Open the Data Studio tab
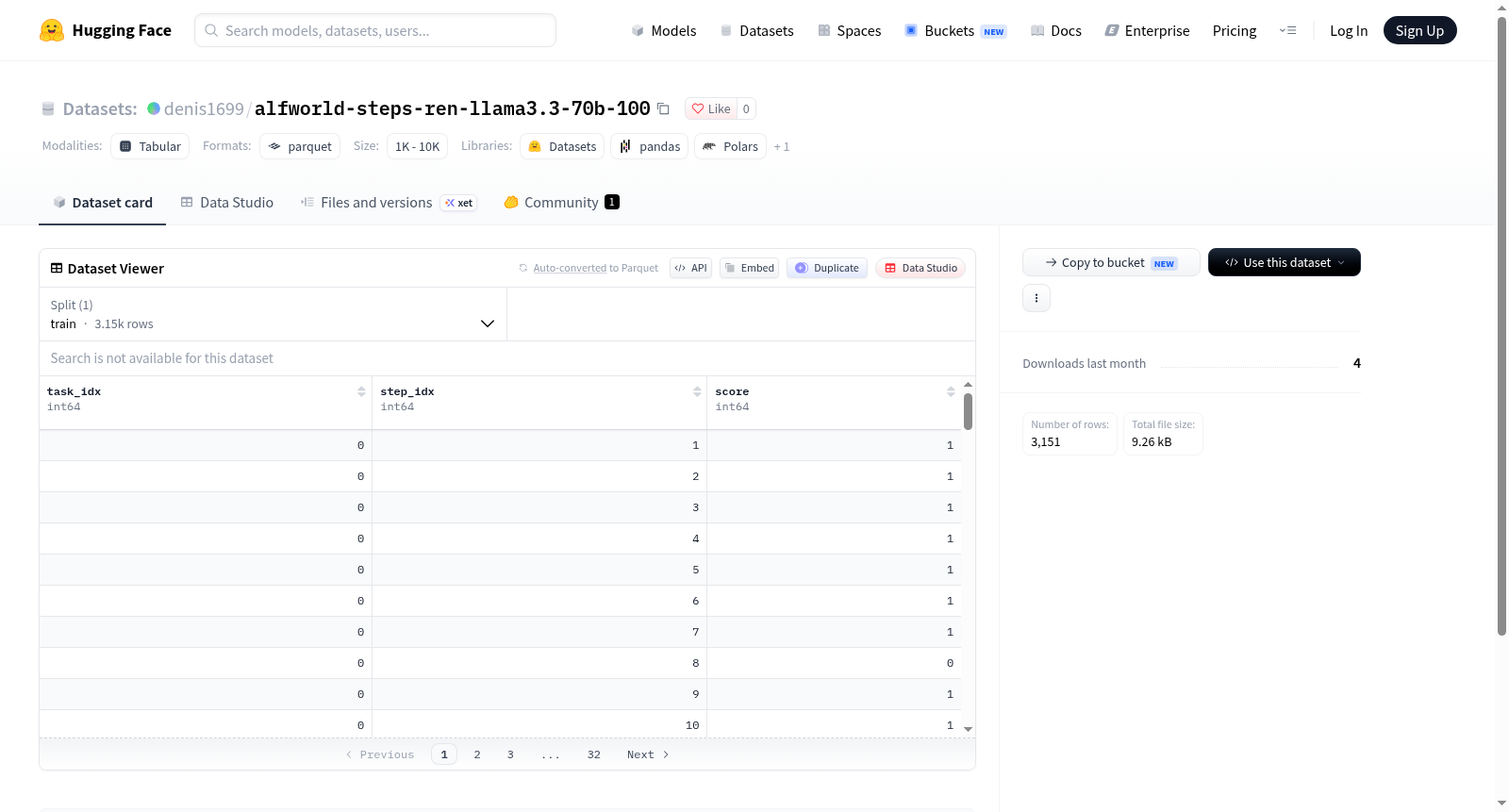Screen dimensions: 1509x812 (x=227, y=203)
